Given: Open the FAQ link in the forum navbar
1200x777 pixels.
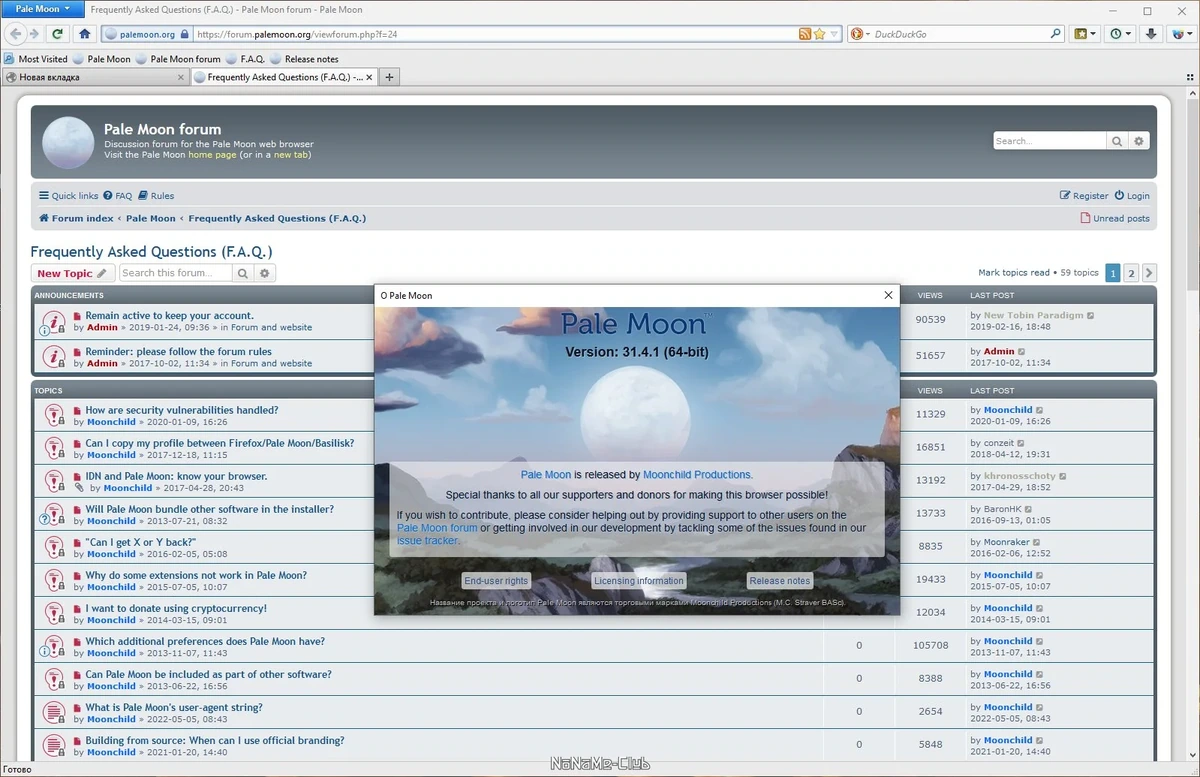Looking at the screenshot, I should point(118,196).
